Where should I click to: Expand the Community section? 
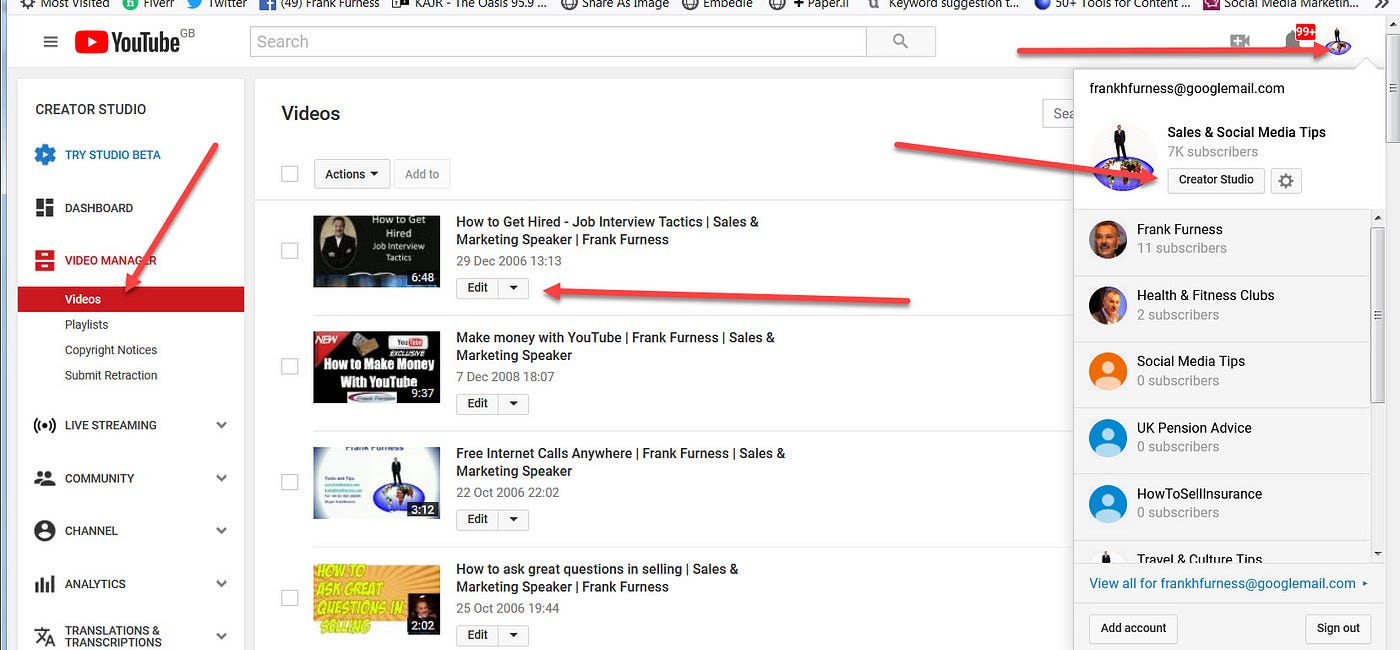click(x=221, y=478)
